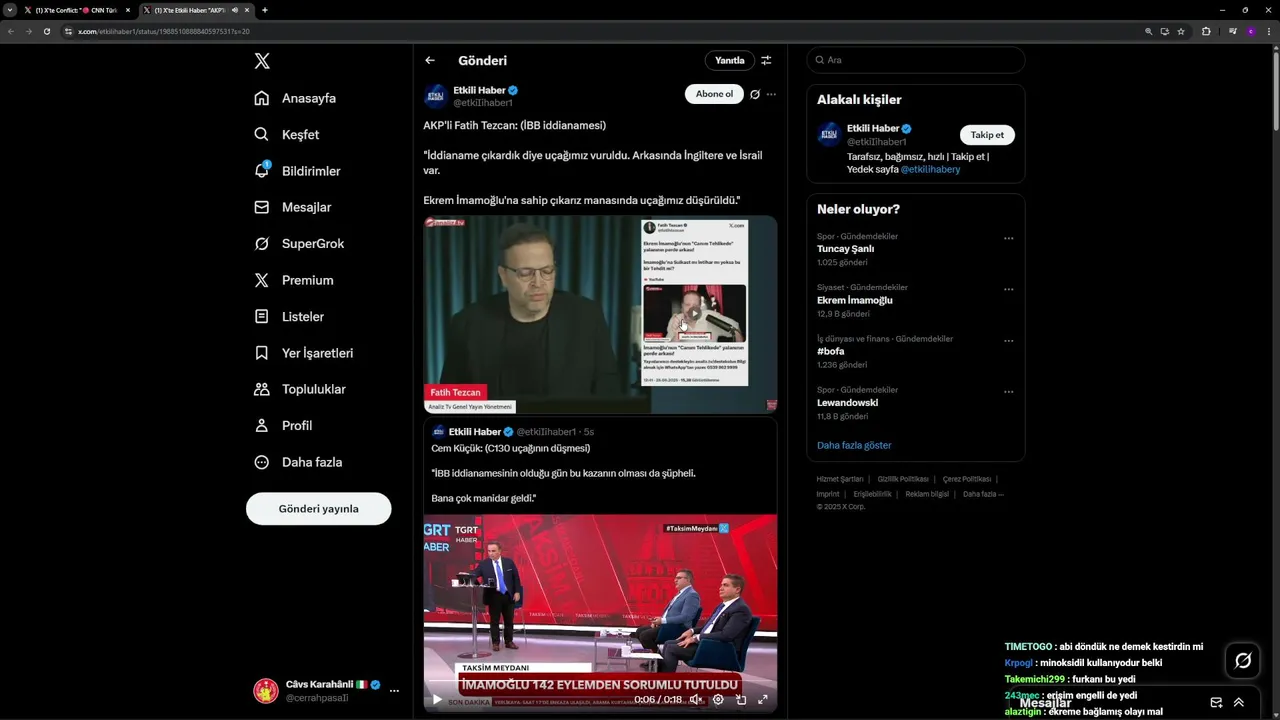Open the Premium page
The image size is (1280, 720).
tap(294, 280)
